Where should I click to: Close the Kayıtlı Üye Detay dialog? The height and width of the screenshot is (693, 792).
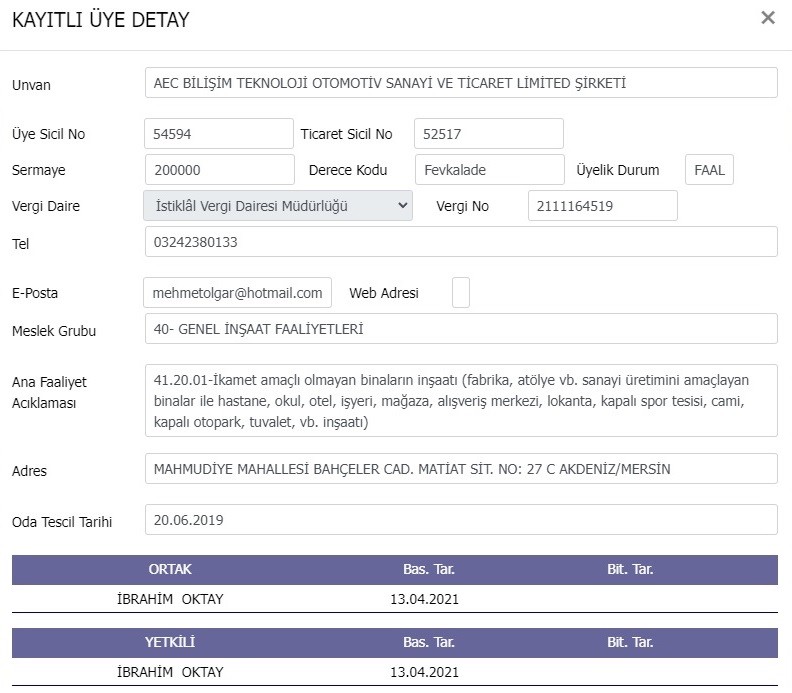point(768,18)
